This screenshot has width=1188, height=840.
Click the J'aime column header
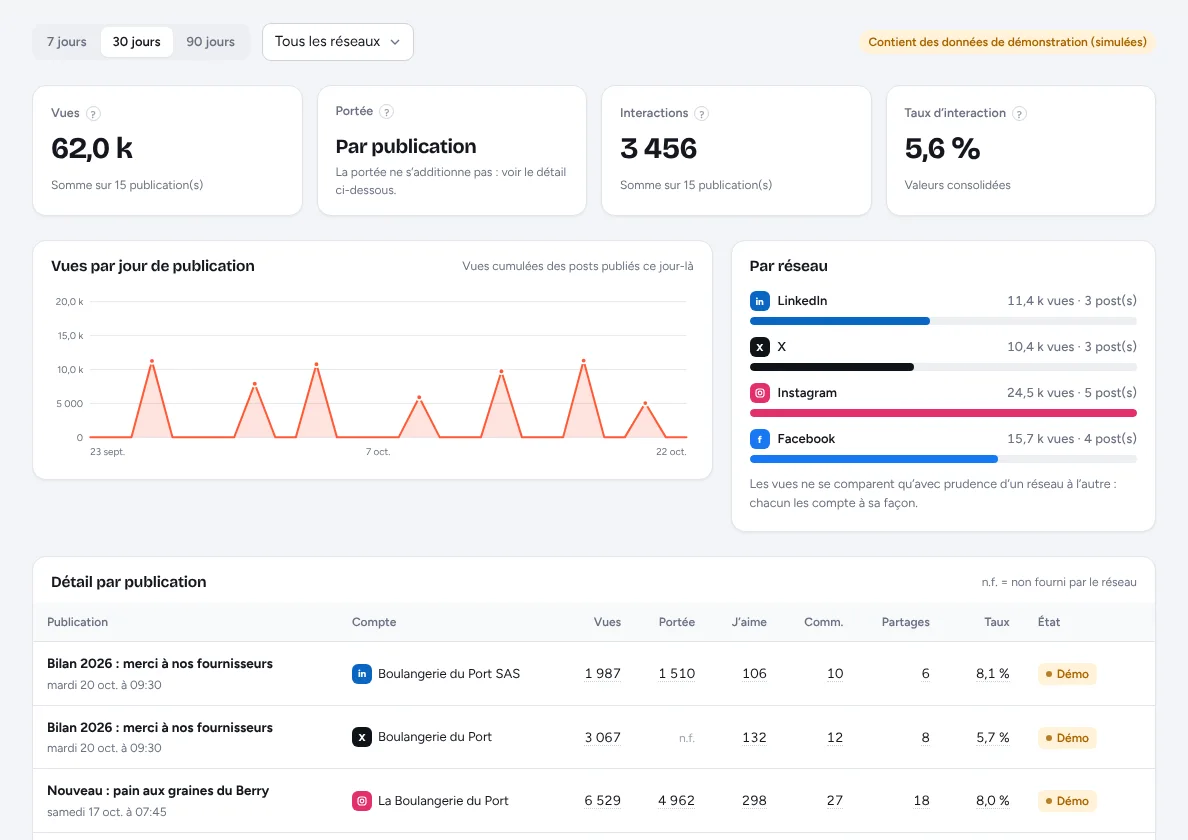coord(749,622)
